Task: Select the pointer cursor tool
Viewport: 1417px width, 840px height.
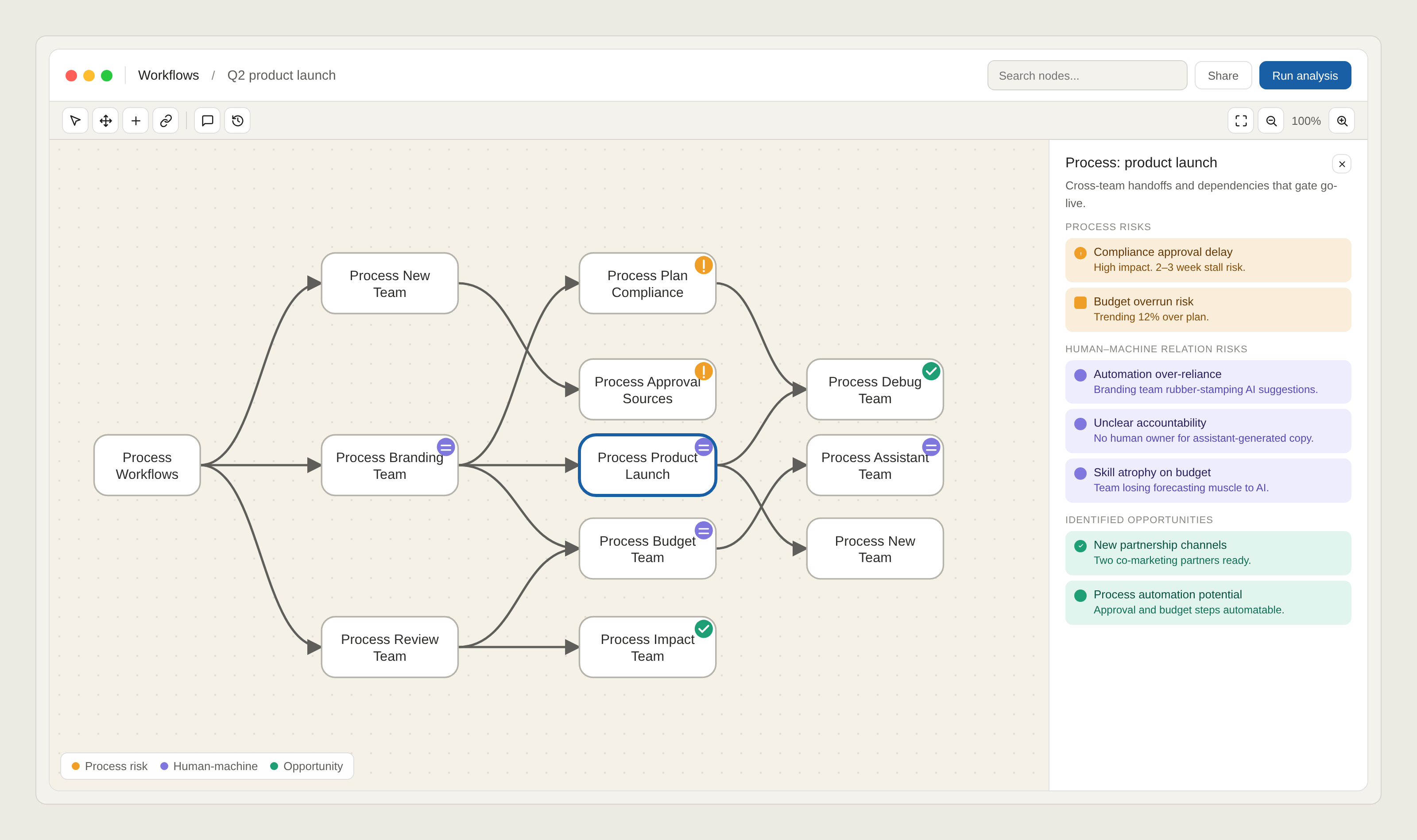Action: [75, 120]
